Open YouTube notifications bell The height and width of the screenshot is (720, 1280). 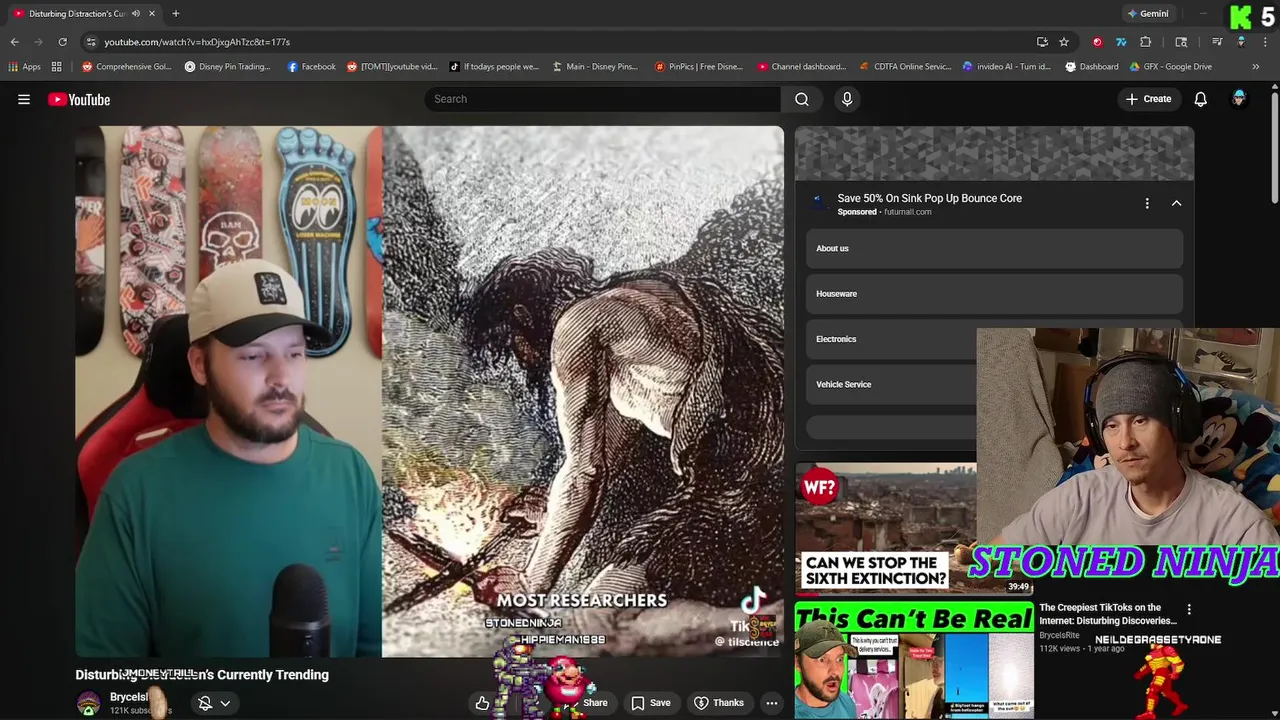(1200, 99)
